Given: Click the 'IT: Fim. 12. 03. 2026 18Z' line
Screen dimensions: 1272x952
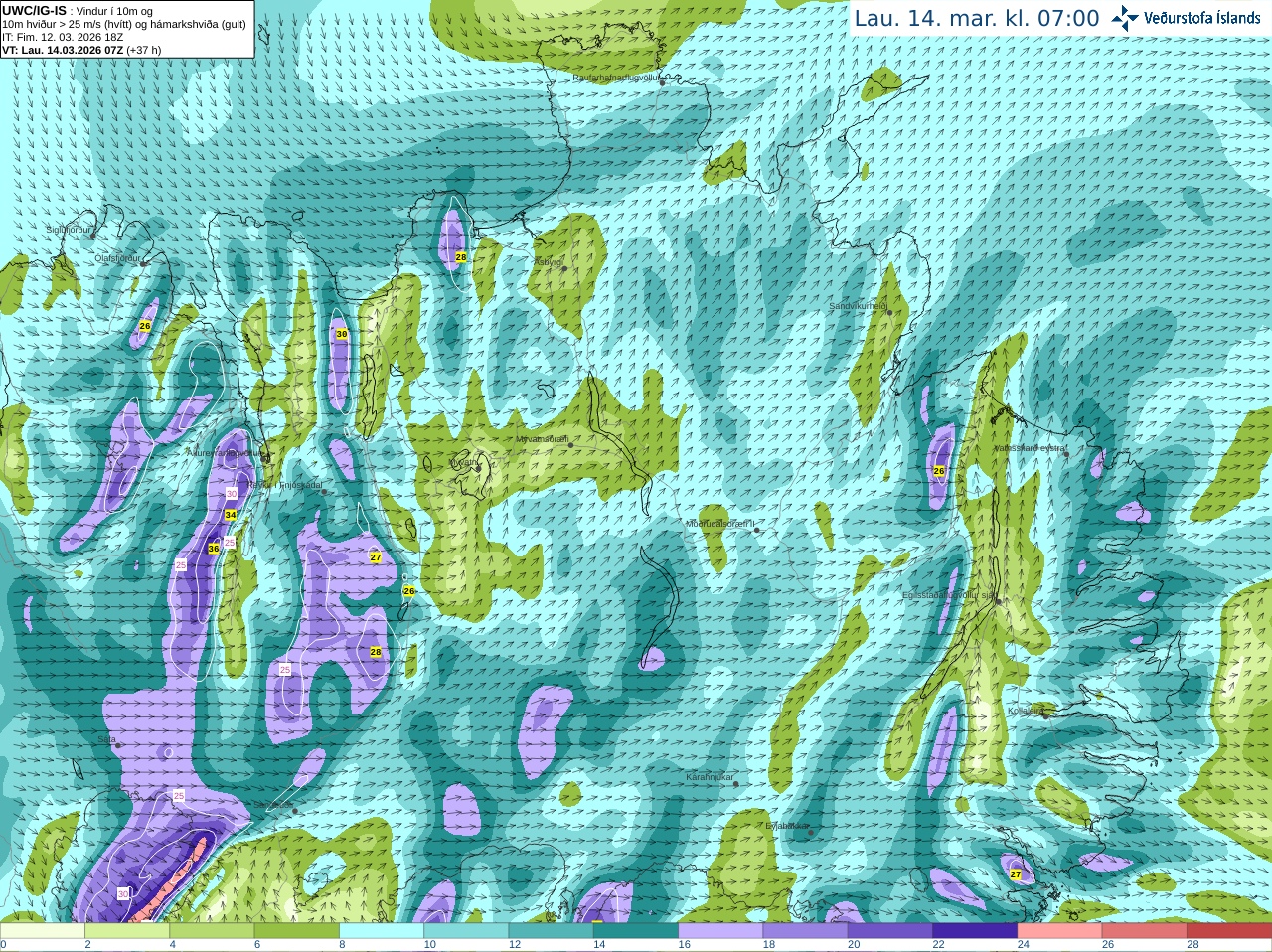Looking at the screenshot, I should 63,37.
